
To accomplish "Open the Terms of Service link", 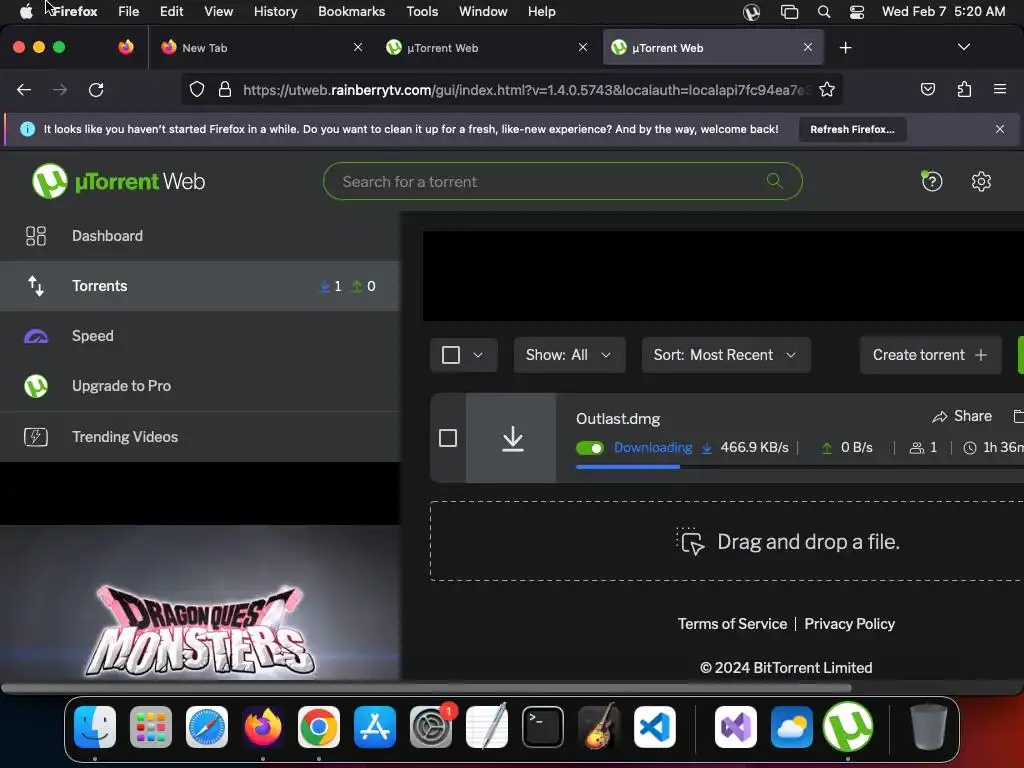I will [732, 624].
